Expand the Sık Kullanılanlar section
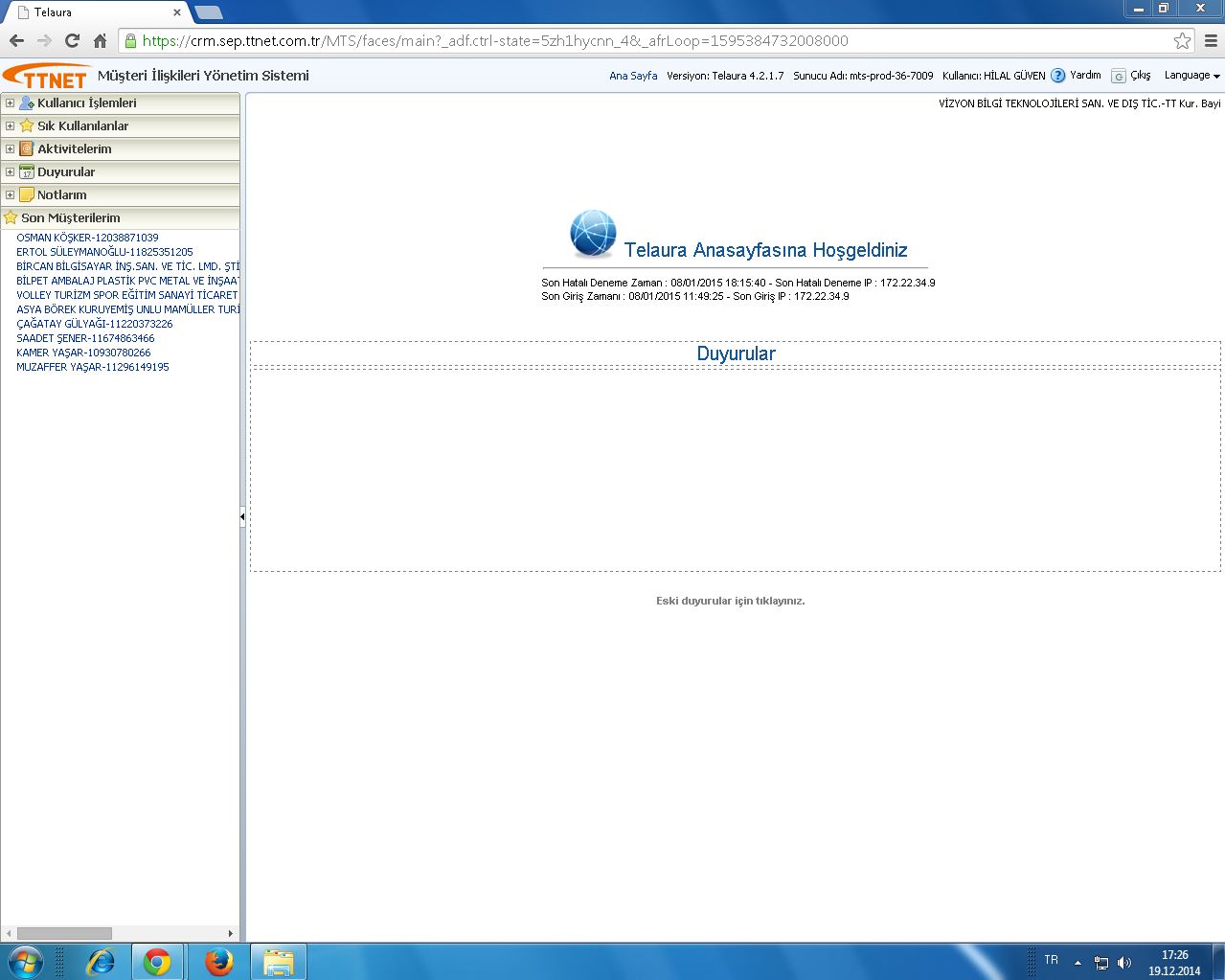The height and width of the screenshot is (980, 1225). [x=10, y=125]
